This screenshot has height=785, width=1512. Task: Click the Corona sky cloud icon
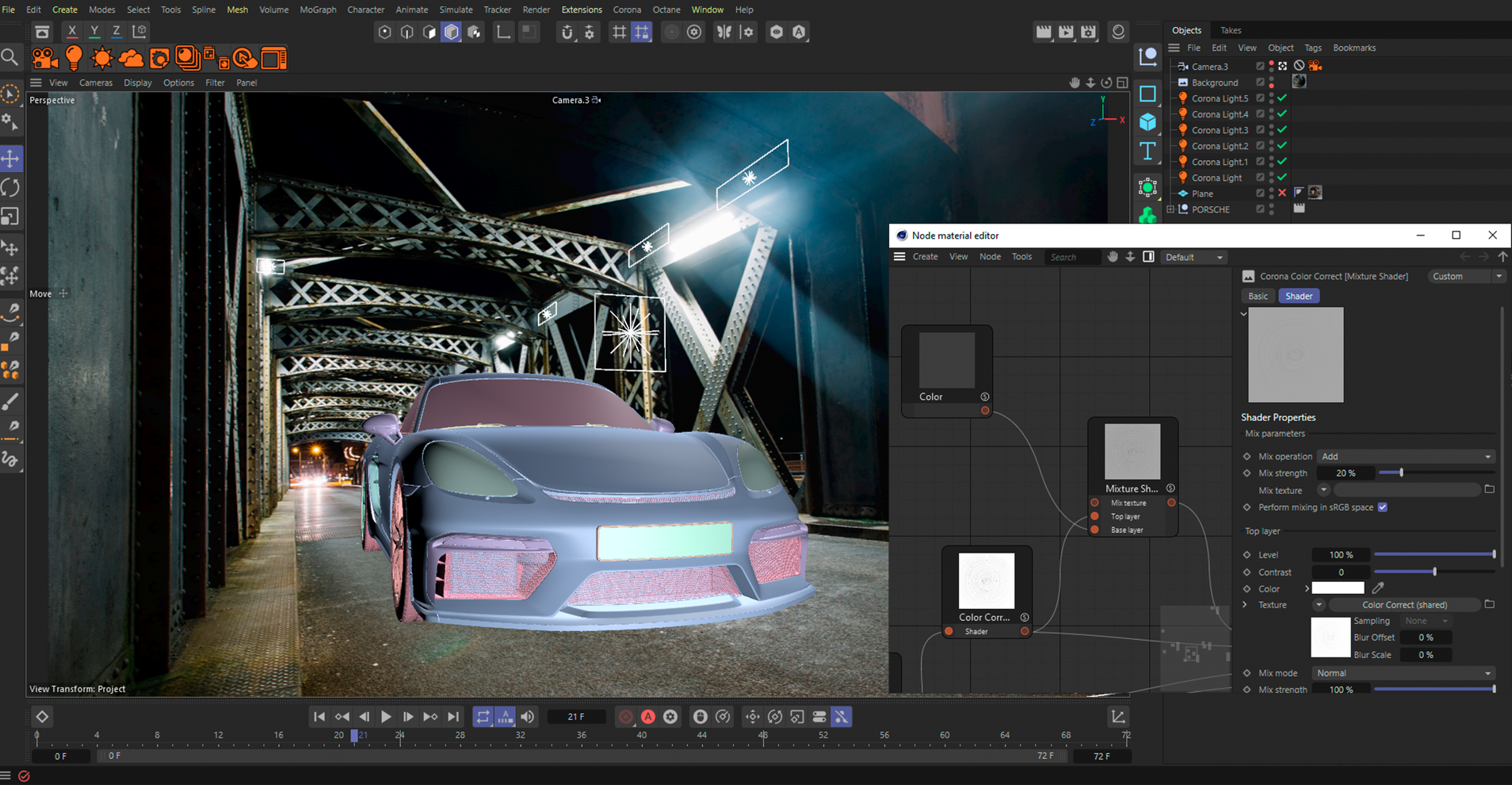[131, 59]
